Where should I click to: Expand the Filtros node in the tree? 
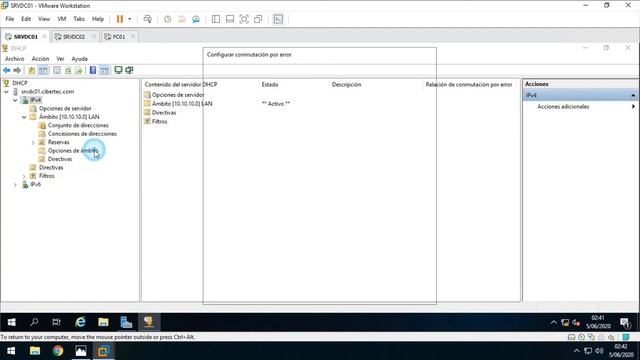[24, 176]
